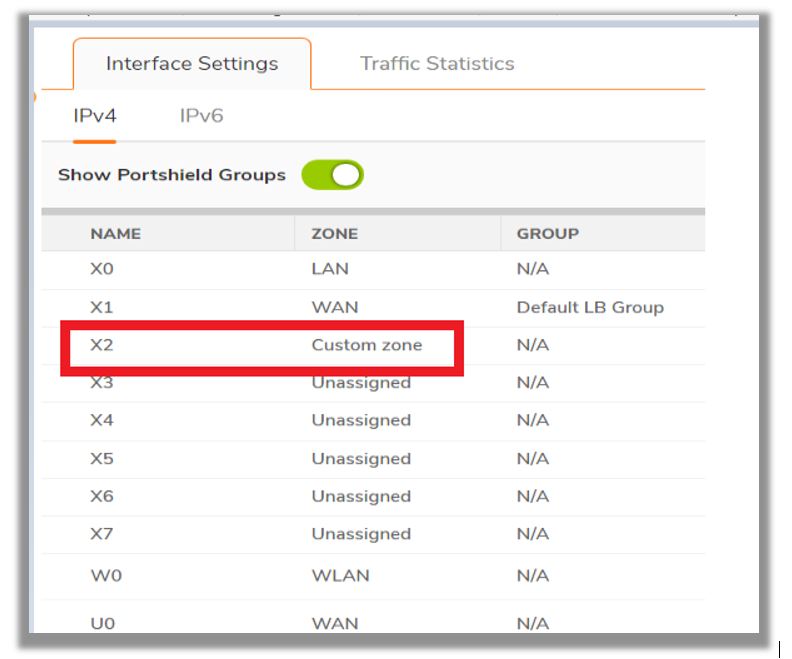Toggle Show Portshield Groups switch

coord(332,175)
